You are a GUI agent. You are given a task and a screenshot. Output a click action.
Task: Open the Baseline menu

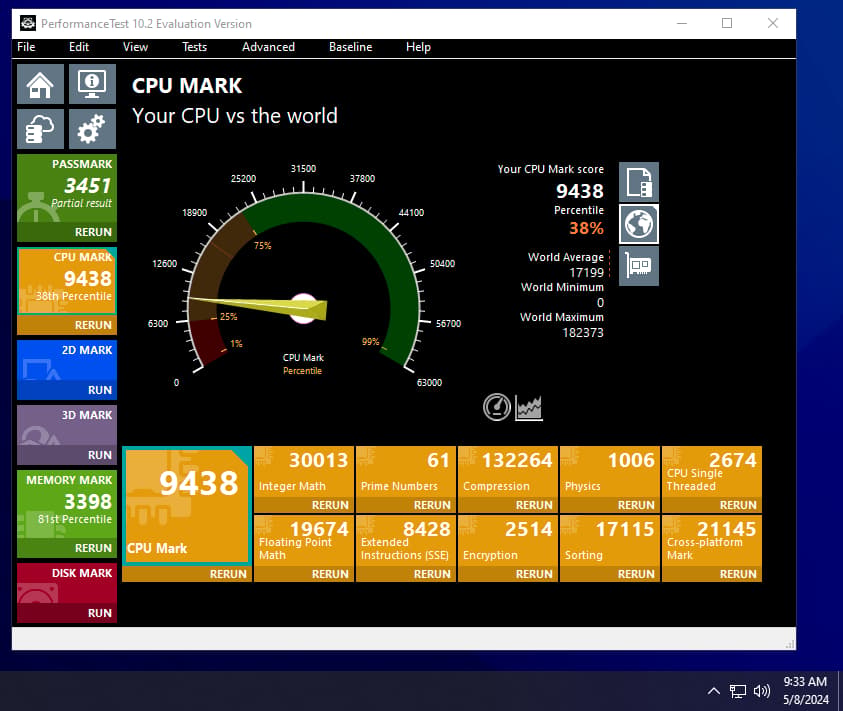(351, 47)
